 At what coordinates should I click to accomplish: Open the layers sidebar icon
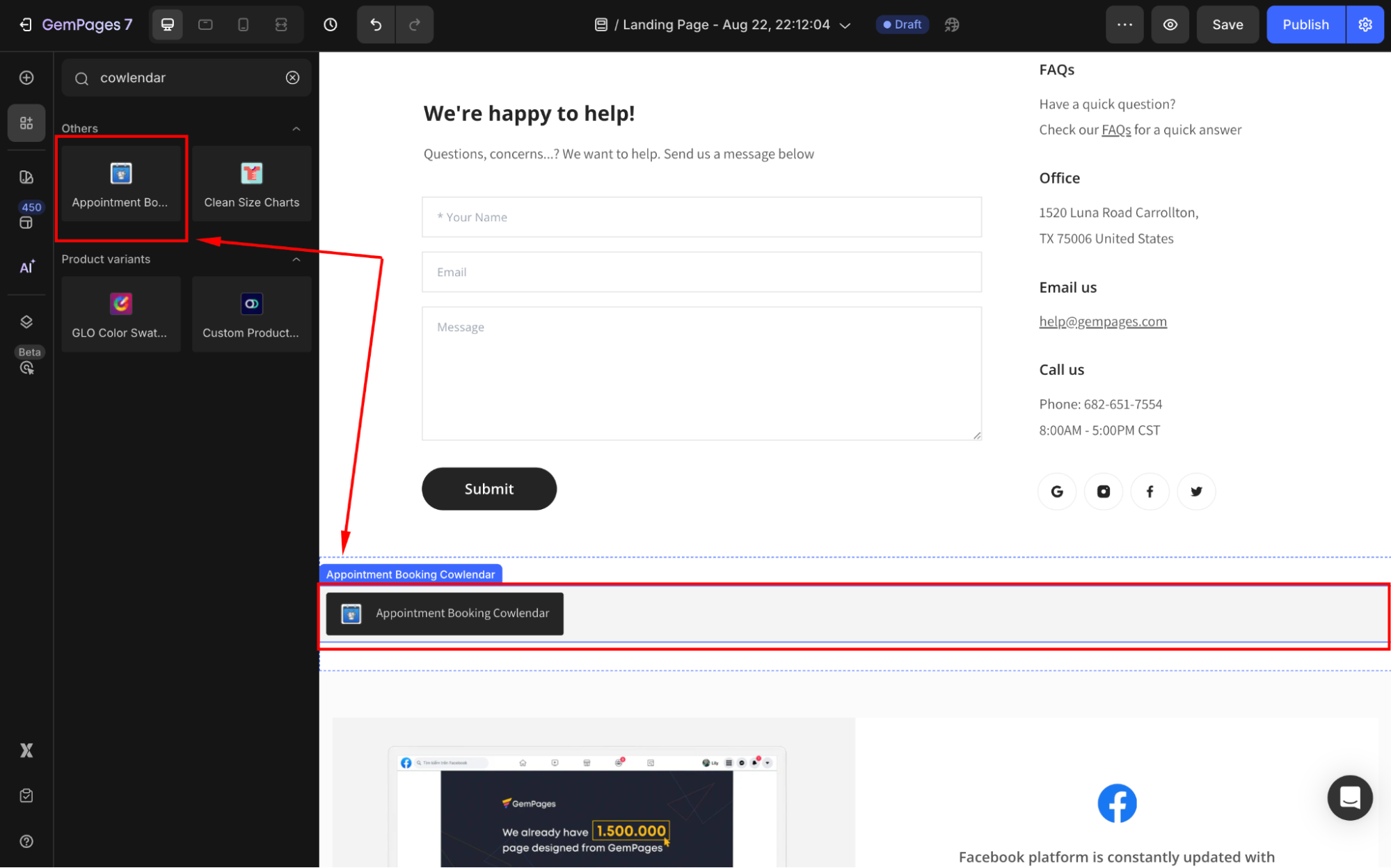click(26, 321)
